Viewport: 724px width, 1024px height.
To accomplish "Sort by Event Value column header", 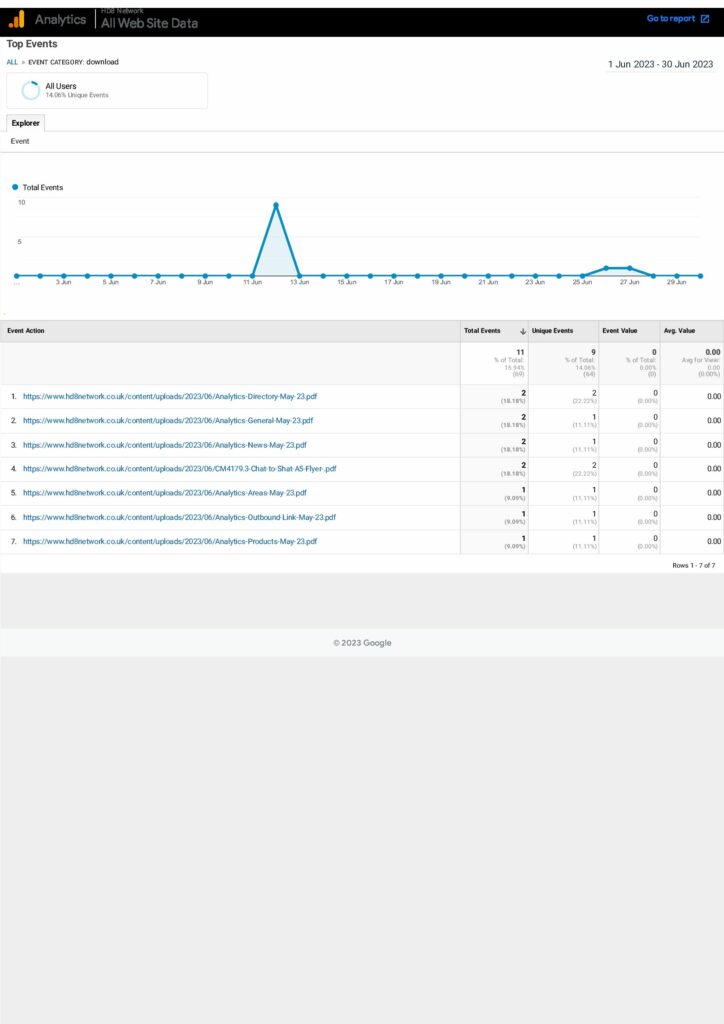I will [619, 331].
